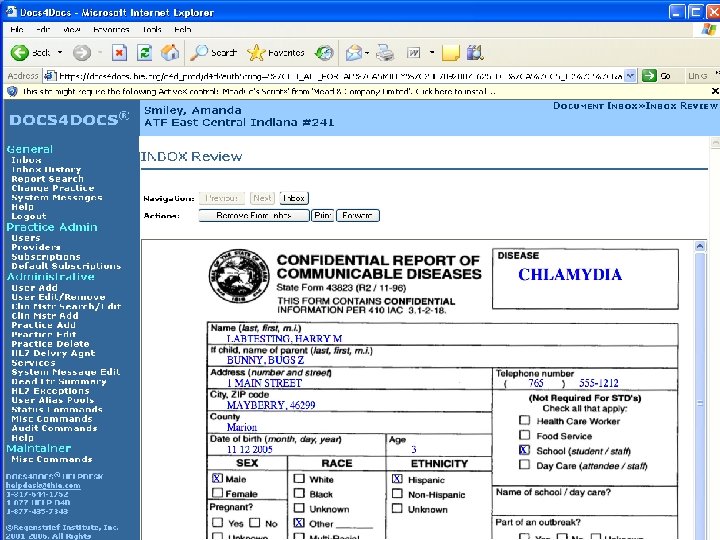Toggle the Hispanic ethnicity checkbox
Screen dimensions: 720x540
397,479
